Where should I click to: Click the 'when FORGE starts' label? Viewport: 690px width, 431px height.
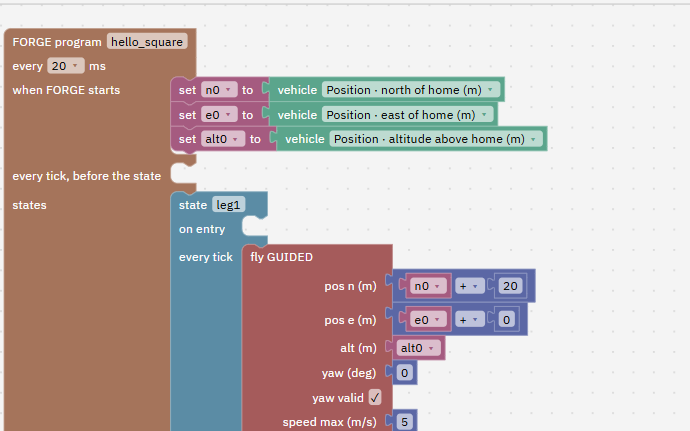[66, 90]
